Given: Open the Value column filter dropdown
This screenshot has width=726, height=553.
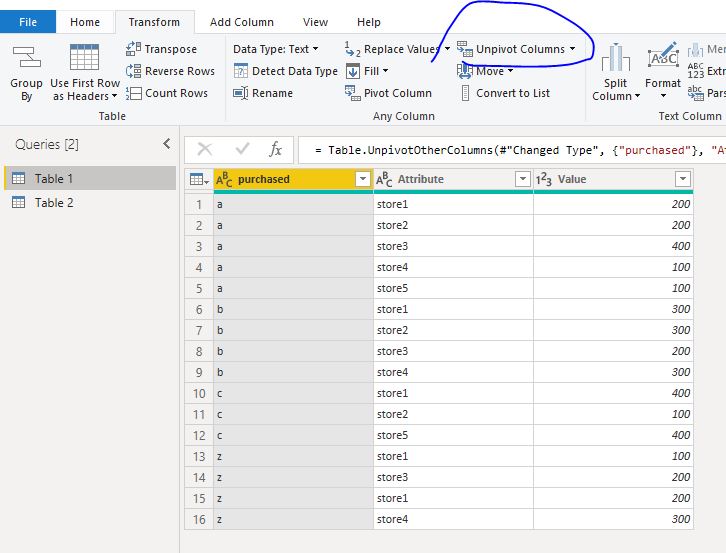Looking at the screenshot, I should [x=683, y=179].
